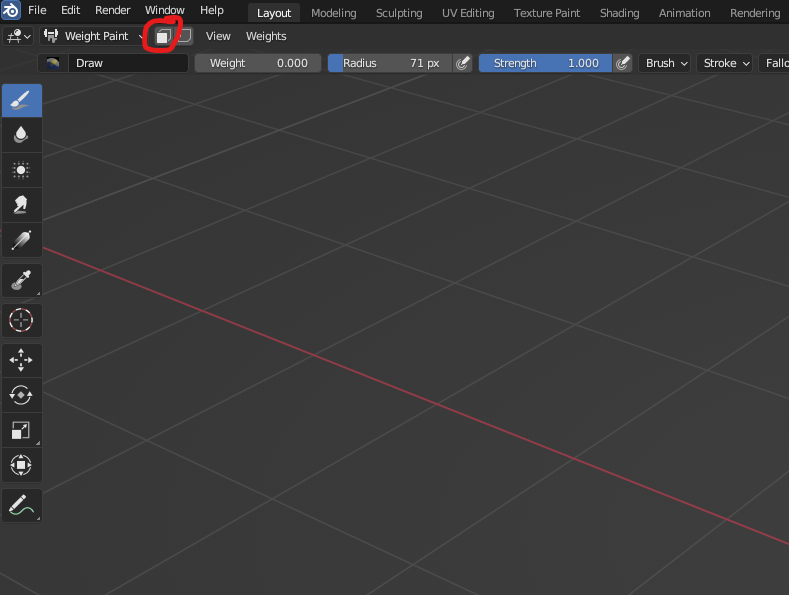Toggle pen pressure for Strength

tap(622, 63)
